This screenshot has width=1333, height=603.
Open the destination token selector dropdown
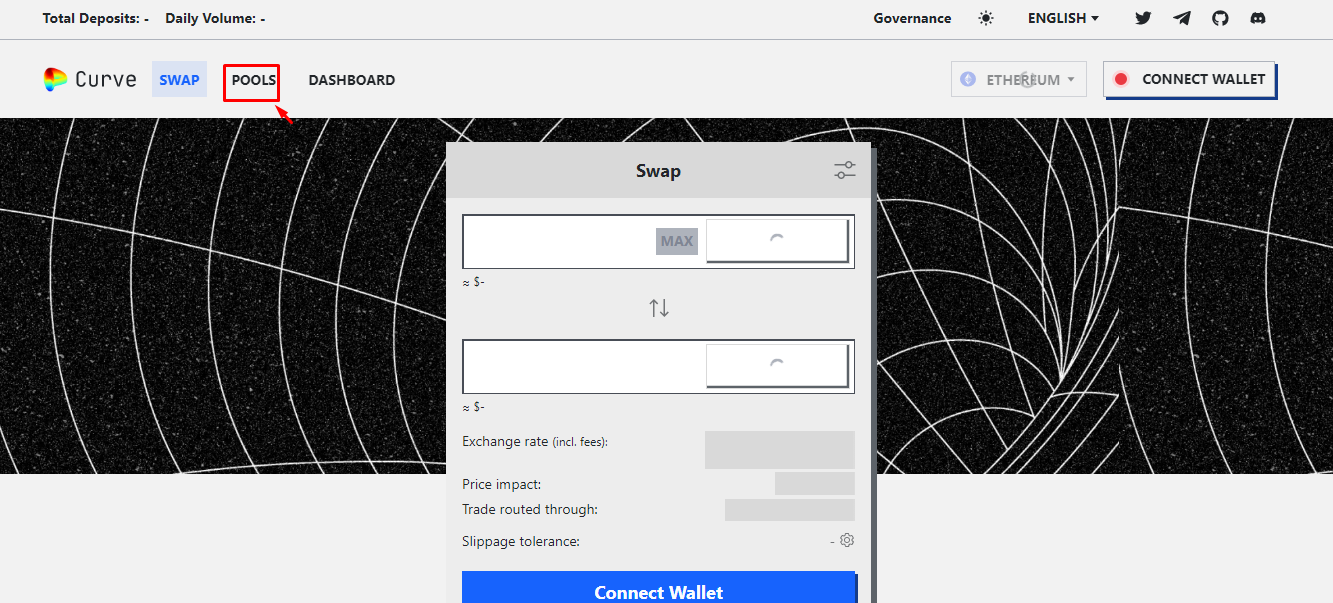pyautogui.click(x=777, y=366)
